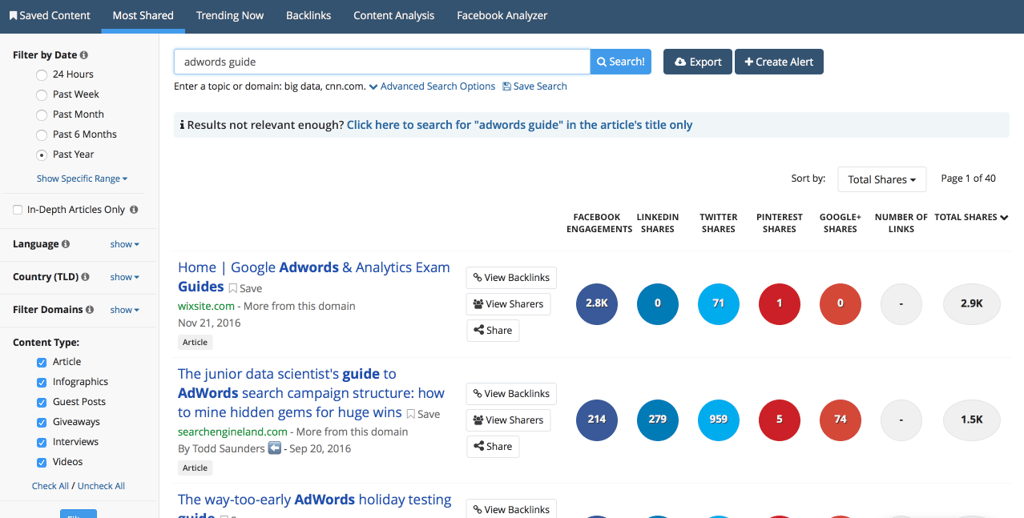Uncheck the Interviews content type
The image size is (1024, 518).
pyautogui.click(x=42, y=442)
